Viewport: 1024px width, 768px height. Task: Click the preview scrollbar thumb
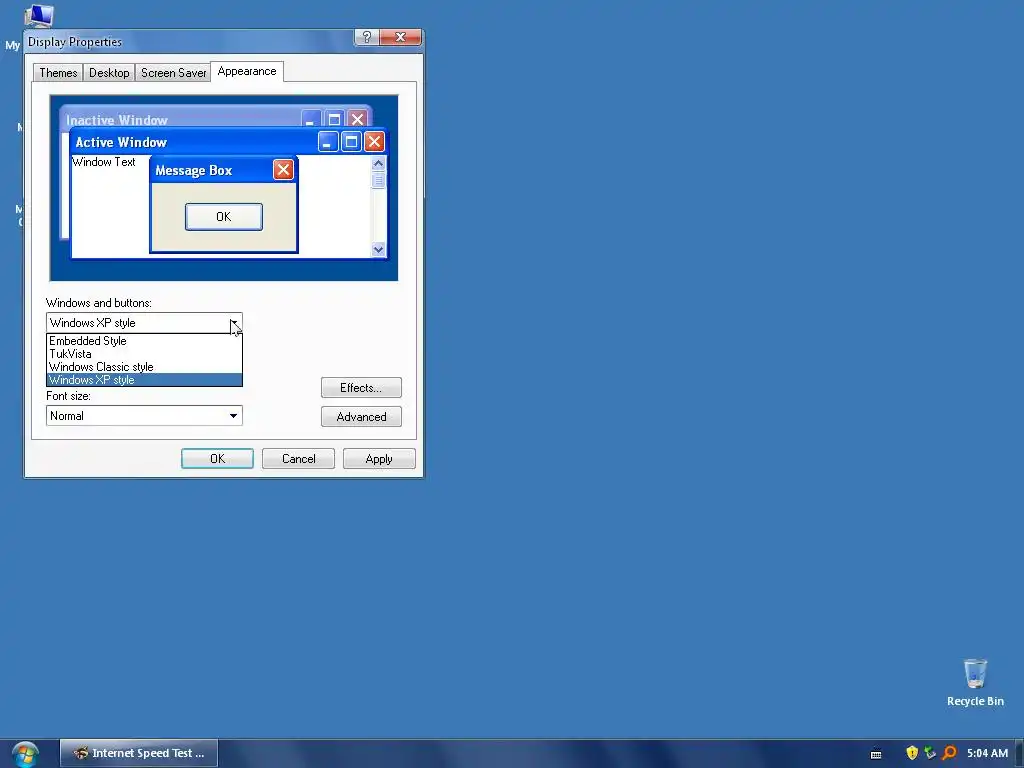(x=378, y=180)
